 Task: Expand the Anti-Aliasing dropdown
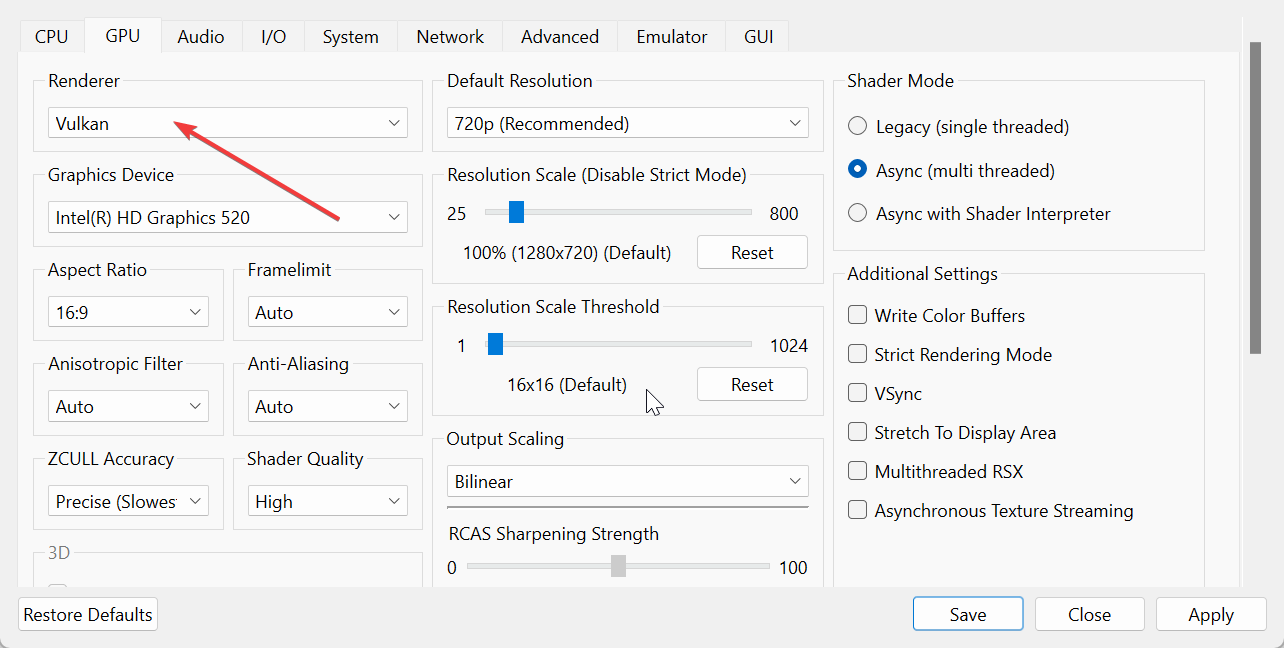pyautogui.click(x=327, y=407)
